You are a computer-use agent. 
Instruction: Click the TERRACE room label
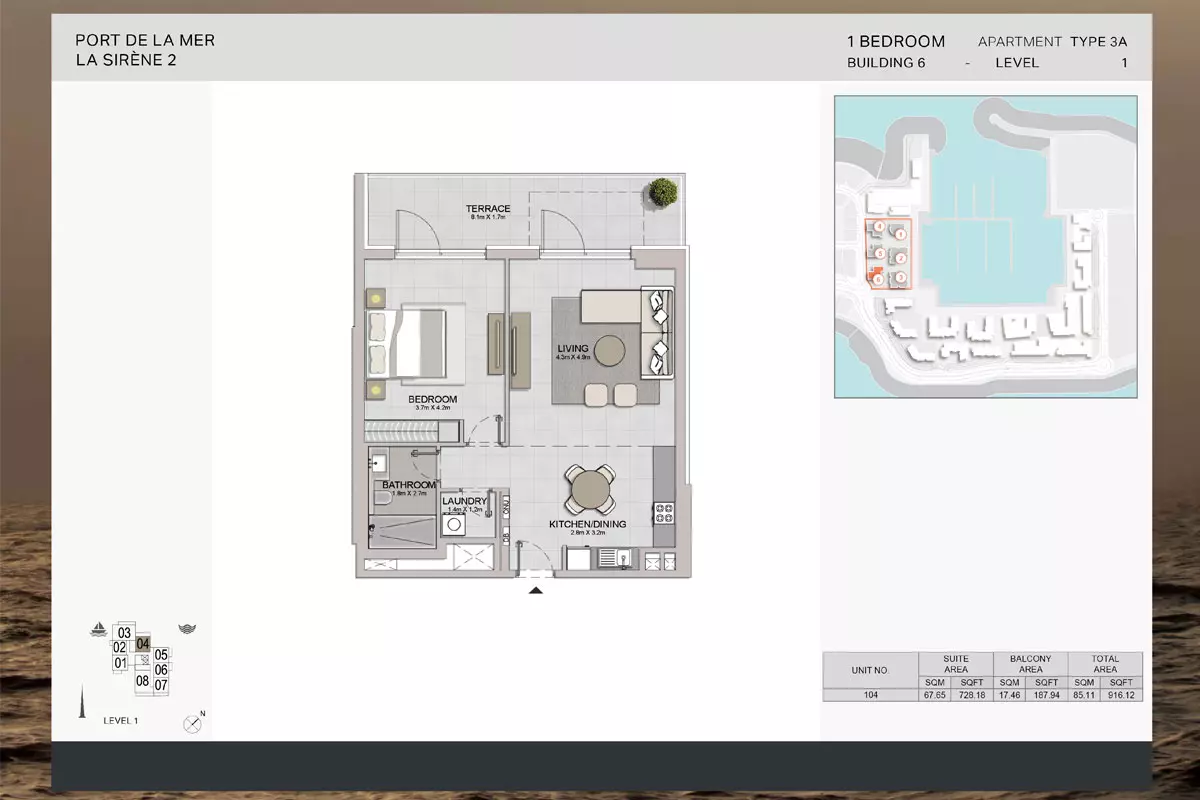pyautogui.click(x=488, y=209)
